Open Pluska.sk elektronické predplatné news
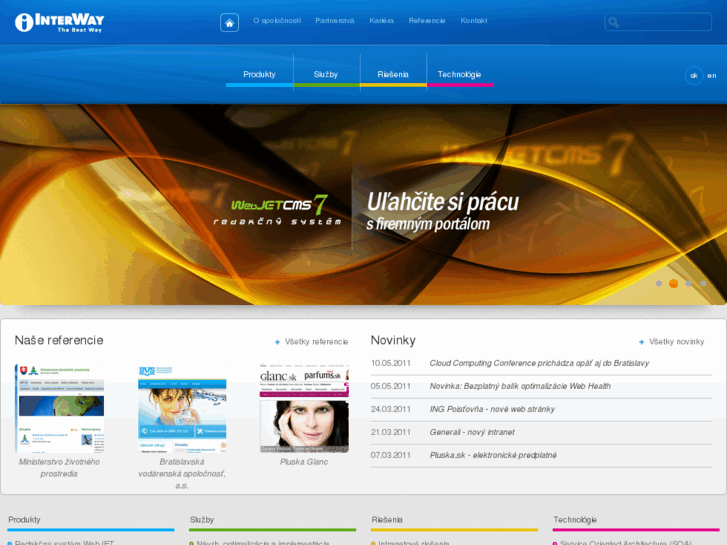727x545 pixels. [493, 455]
